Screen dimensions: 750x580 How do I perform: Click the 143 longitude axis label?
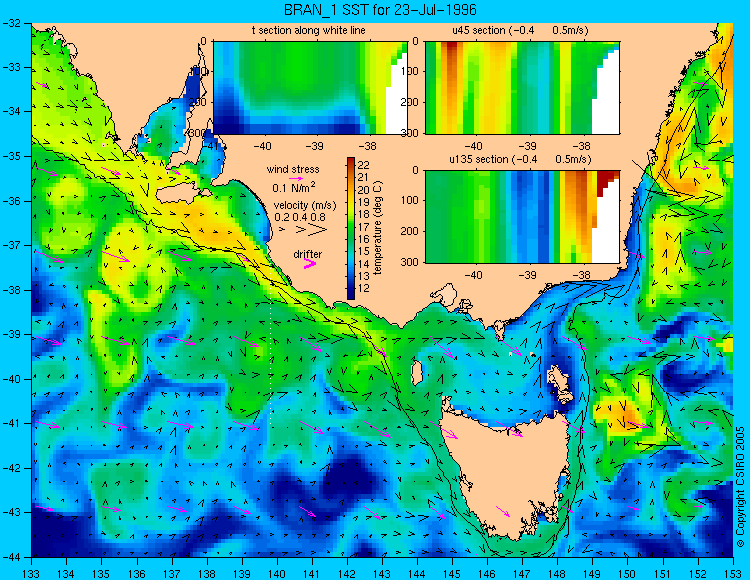(x=382, y=573)
